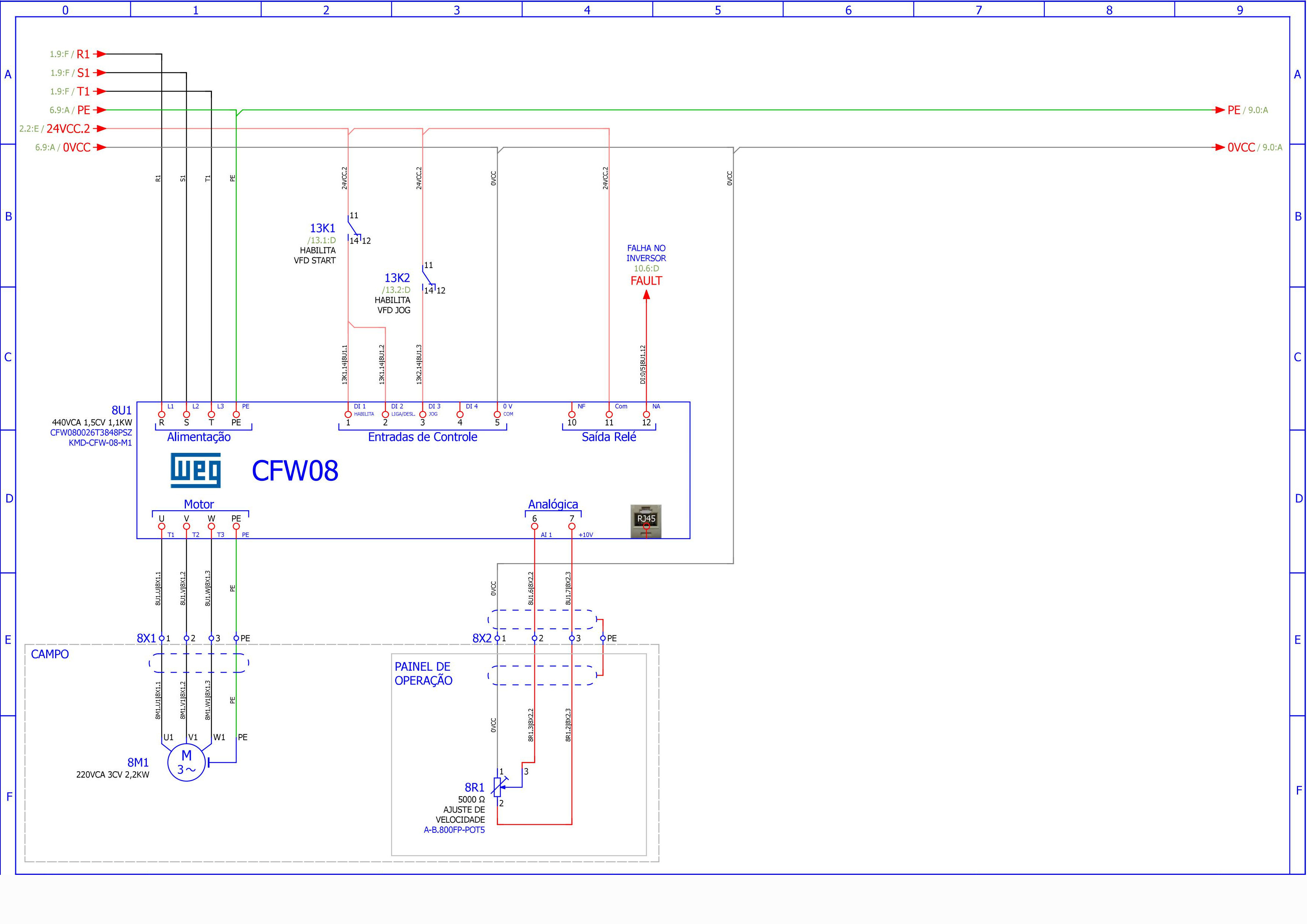The width and height of the screenshot is (1307, 924).
Task: Select the 8R1 potentiometer symbol
Action: click(498, 787)
